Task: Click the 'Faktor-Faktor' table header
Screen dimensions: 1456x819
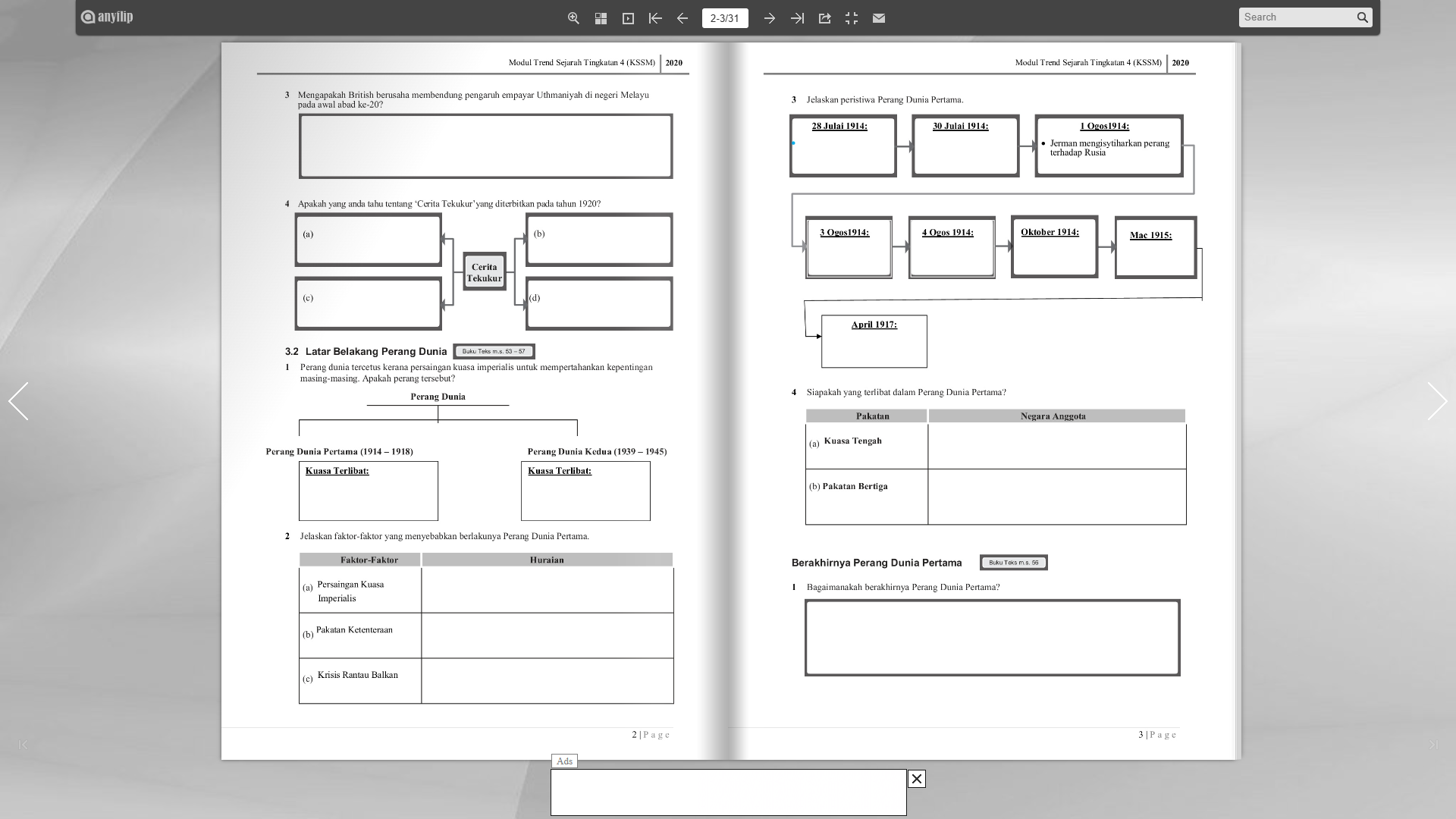Action: pyautogui.click(x=359, y=560)
